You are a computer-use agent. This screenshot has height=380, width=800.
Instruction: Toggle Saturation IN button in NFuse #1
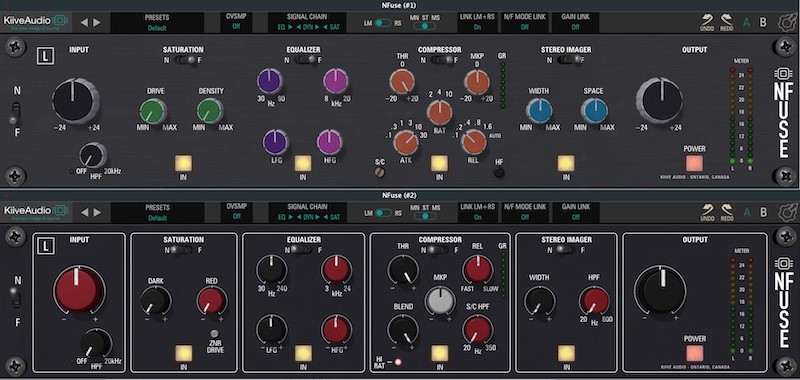pos(183,163)
